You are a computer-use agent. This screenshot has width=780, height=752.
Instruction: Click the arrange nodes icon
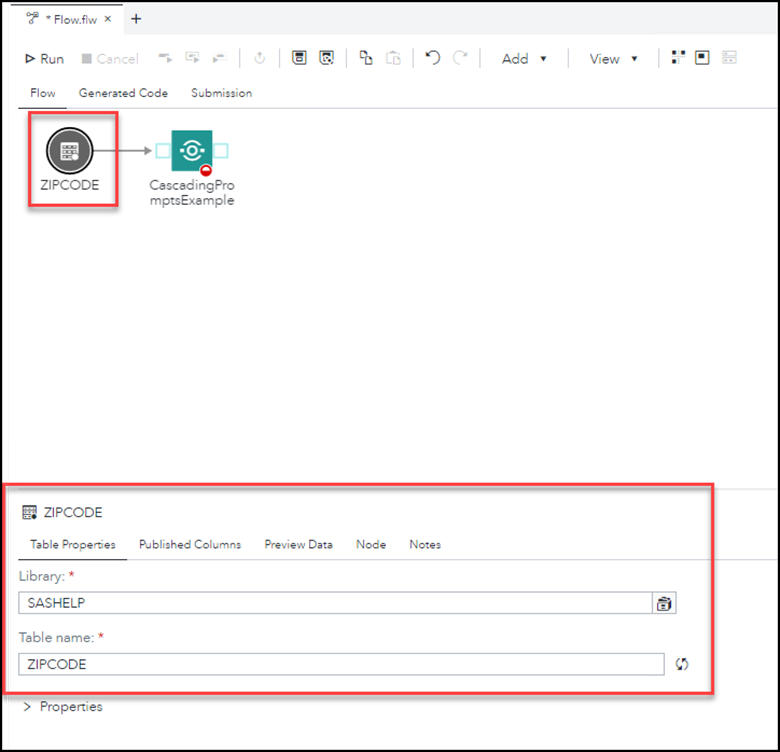(678, 58)
